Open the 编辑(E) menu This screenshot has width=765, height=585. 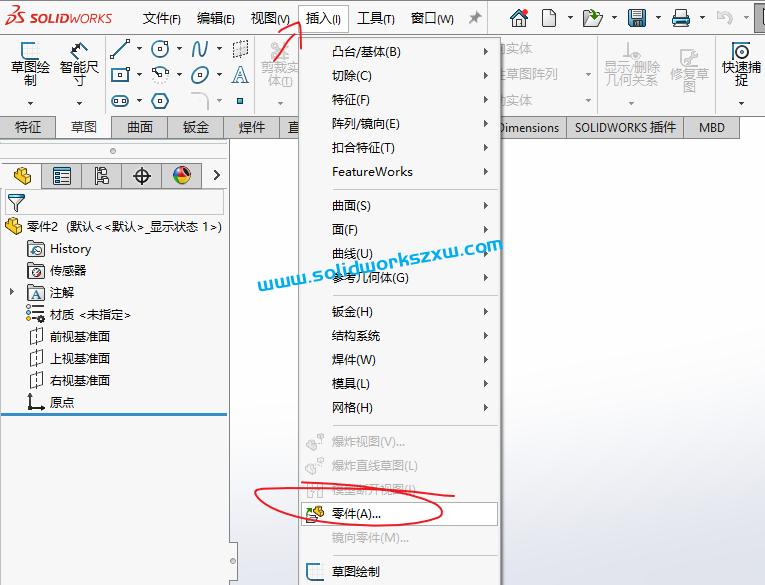click(216, 19)
